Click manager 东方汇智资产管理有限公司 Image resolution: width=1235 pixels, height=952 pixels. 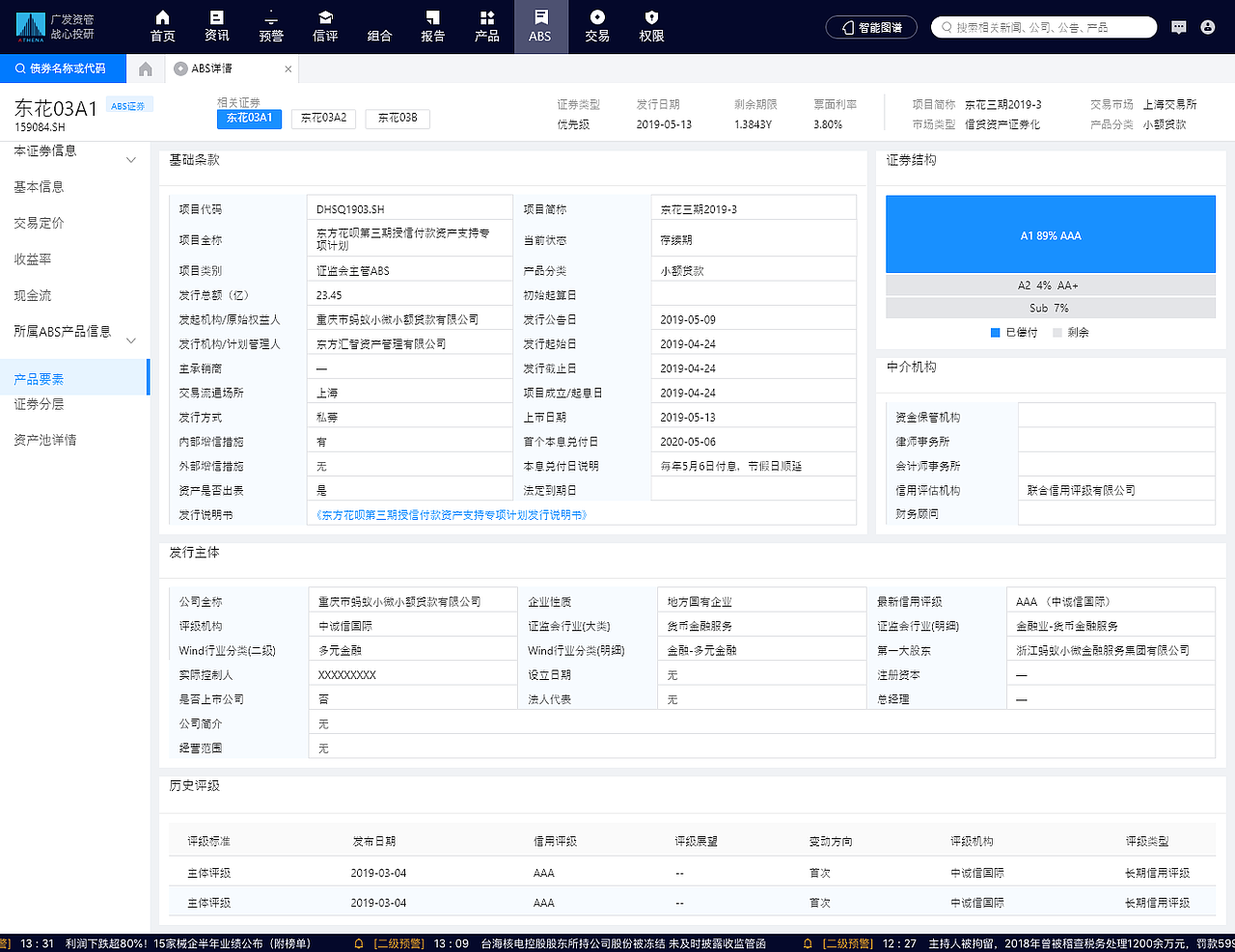(381, 343)
